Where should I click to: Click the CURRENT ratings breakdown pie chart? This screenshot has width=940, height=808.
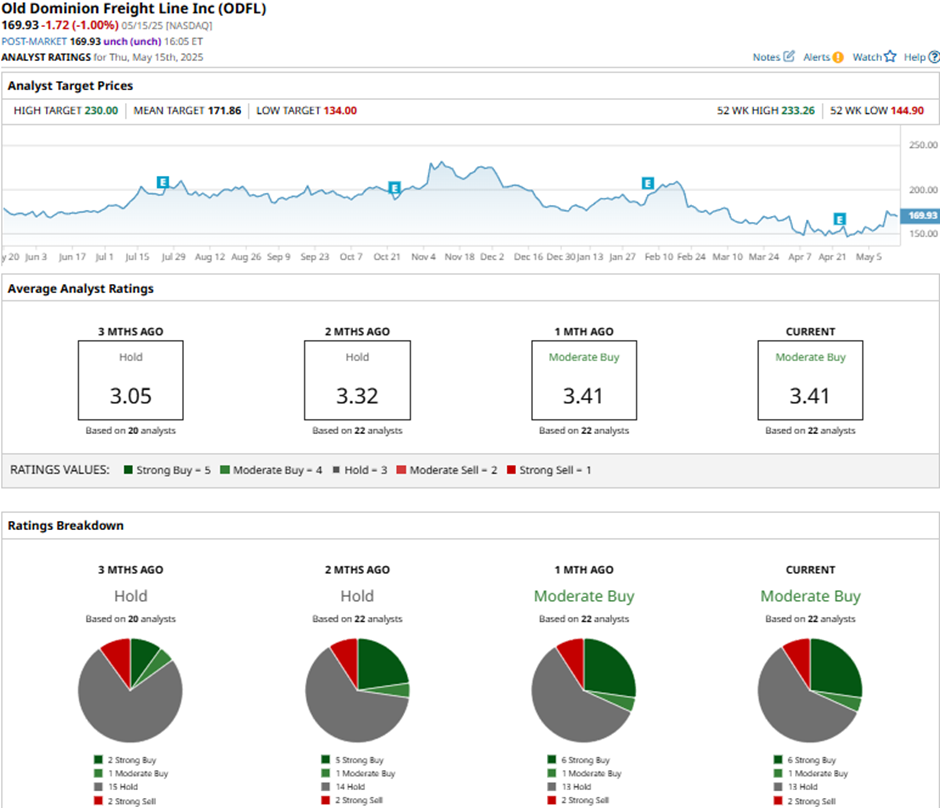point(810,689)
